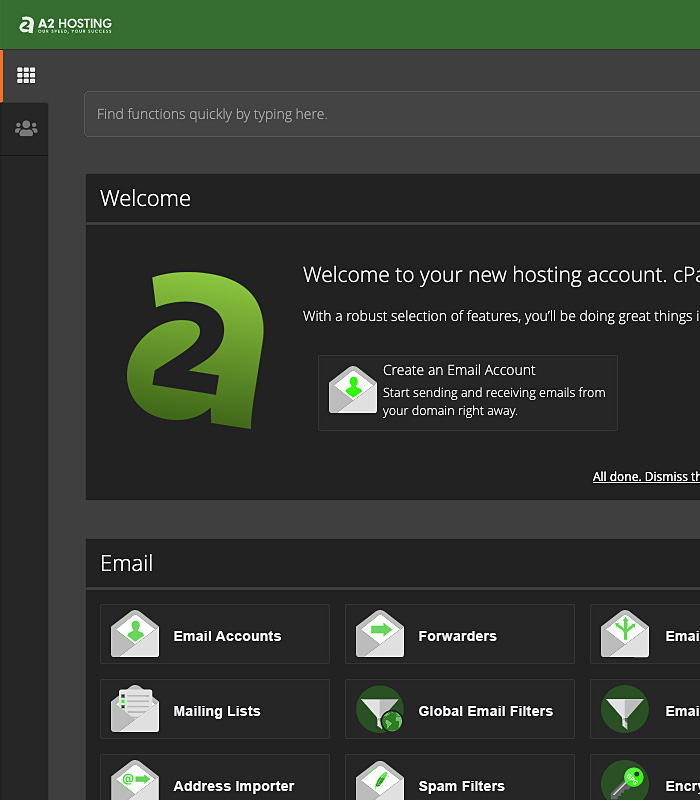Click the Global Email Filters funnel icon

pyautogui.click(x=380, y=709)
